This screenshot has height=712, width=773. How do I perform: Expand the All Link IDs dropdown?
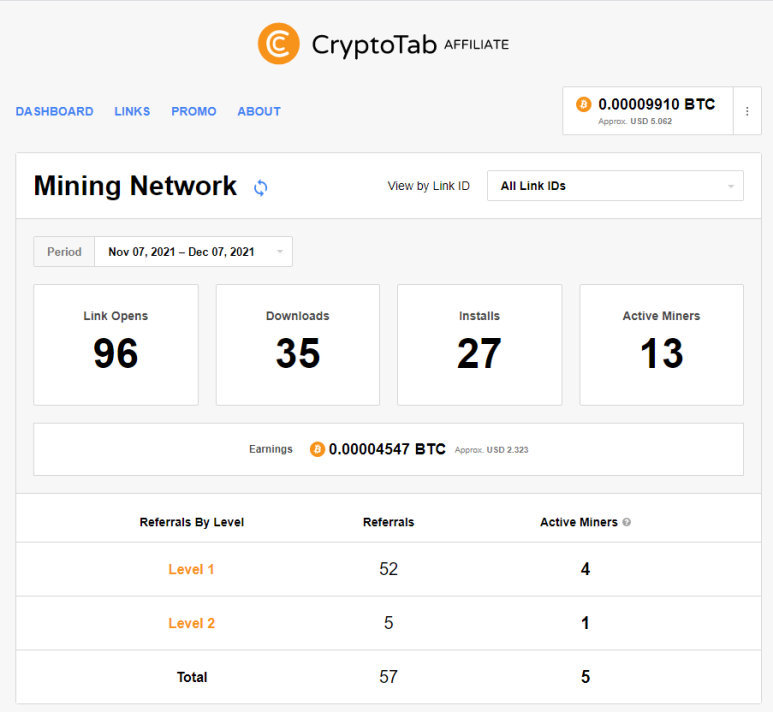[x=615, y=186]
